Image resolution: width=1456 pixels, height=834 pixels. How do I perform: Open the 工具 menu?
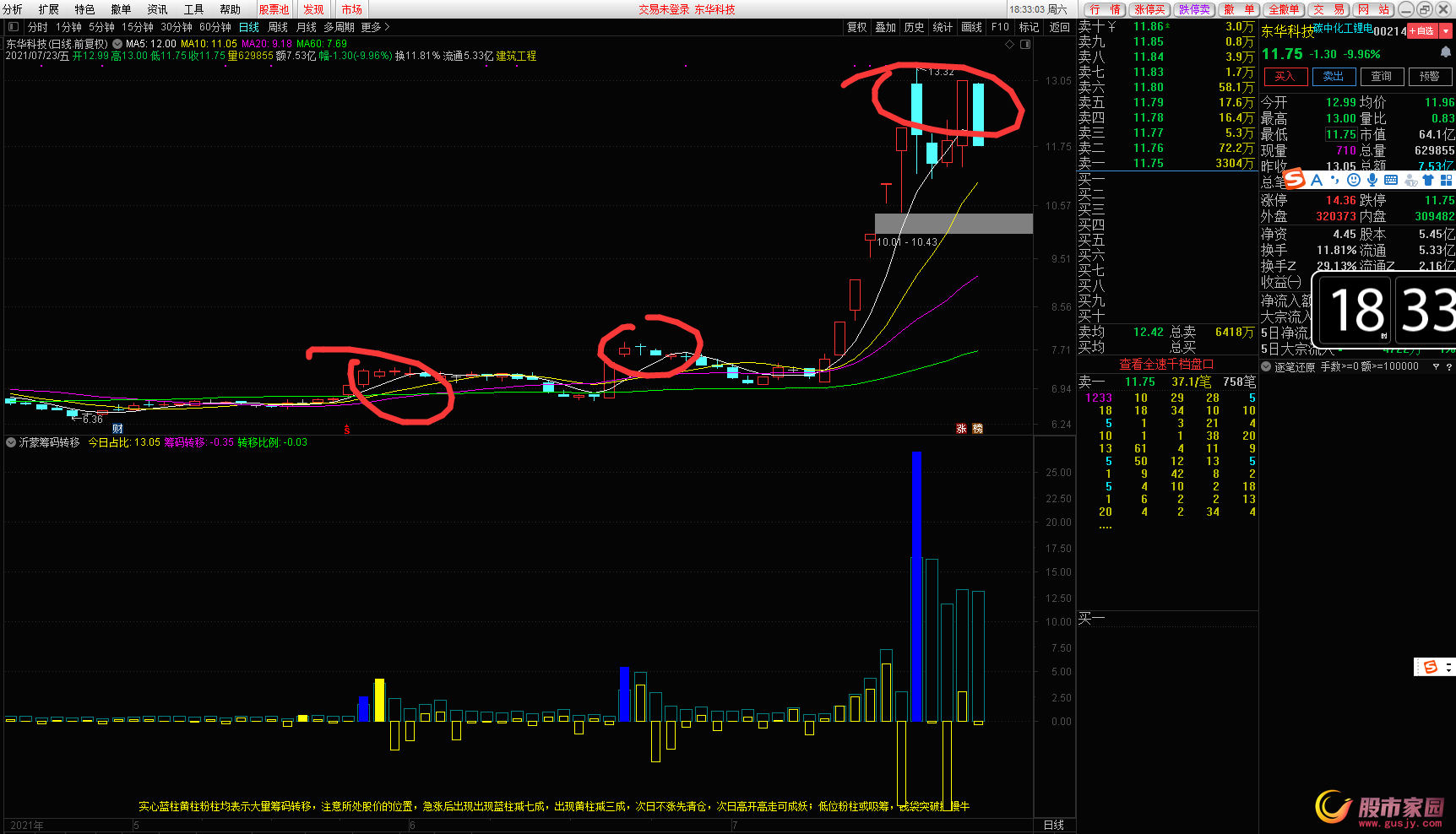pyautogui.click(x=193, y=9)
